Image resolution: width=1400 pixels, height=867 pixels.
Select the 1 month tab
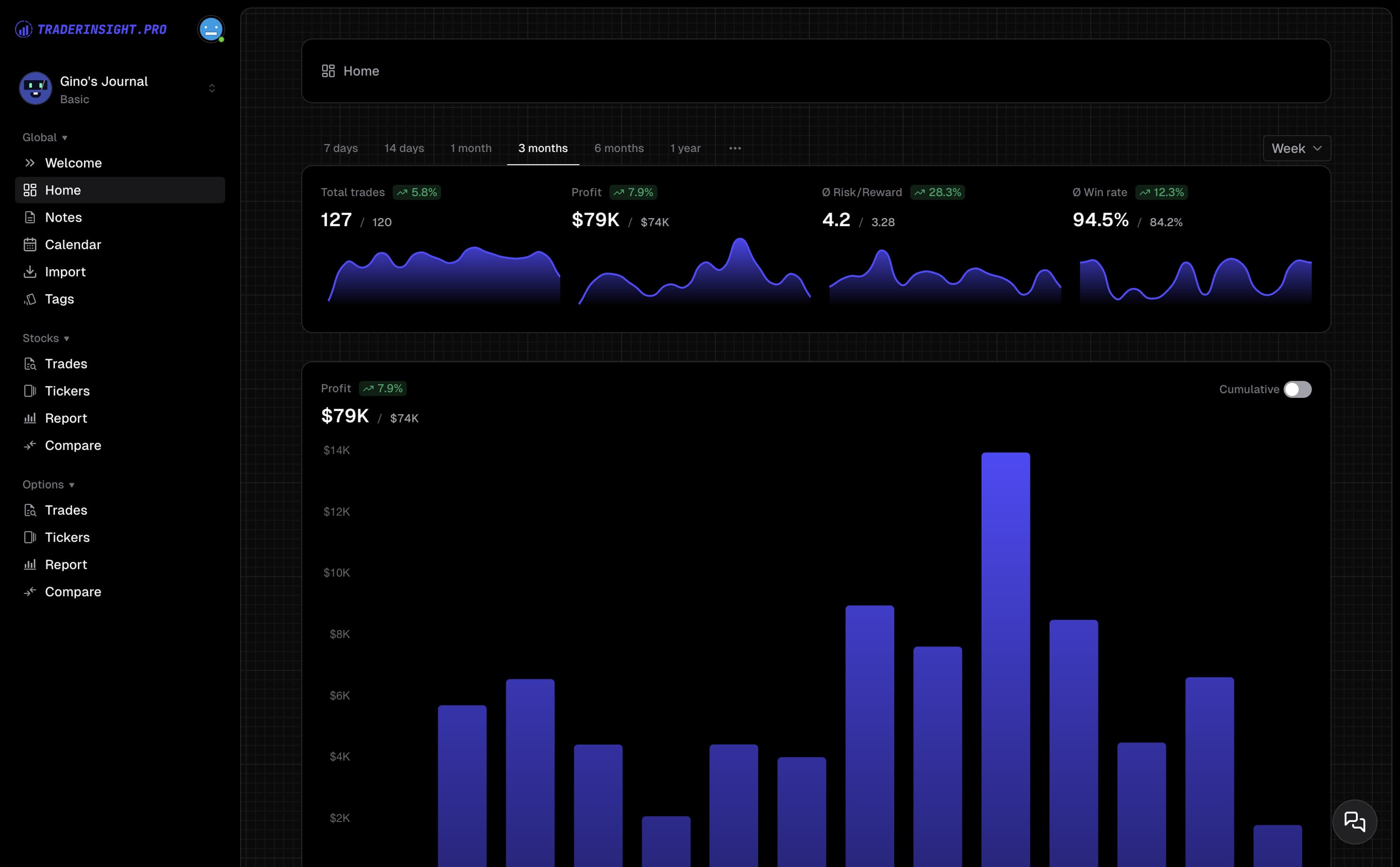click(x=471, y=148)
